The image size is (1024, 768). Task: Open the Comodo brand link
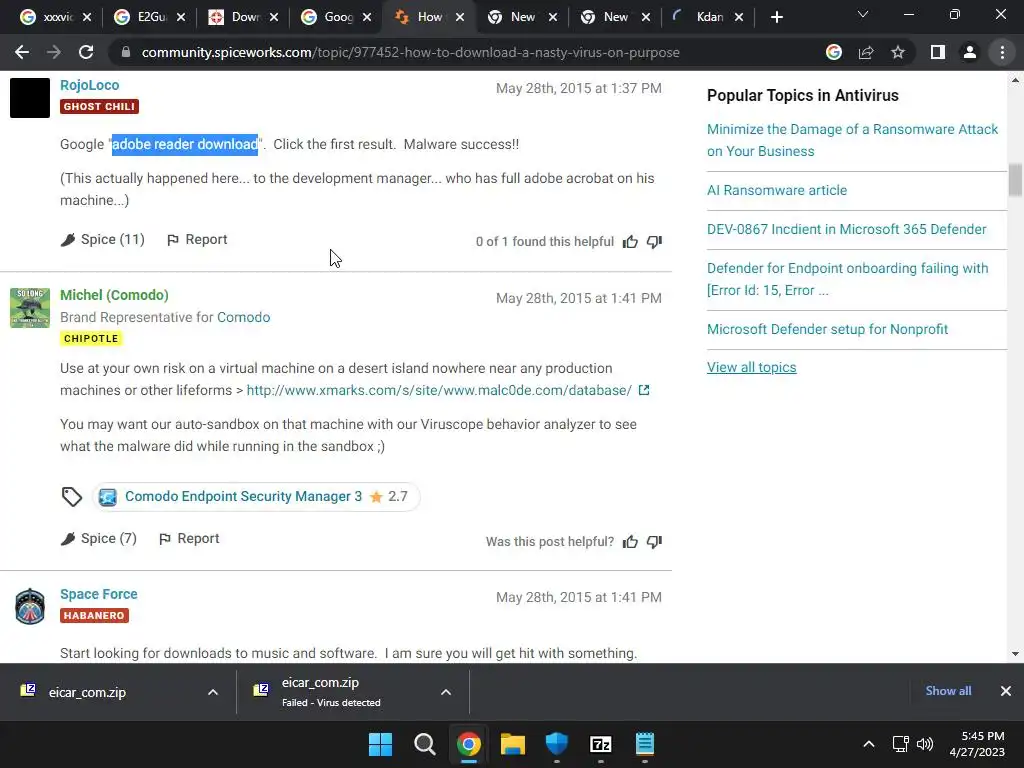pos(244,317)
